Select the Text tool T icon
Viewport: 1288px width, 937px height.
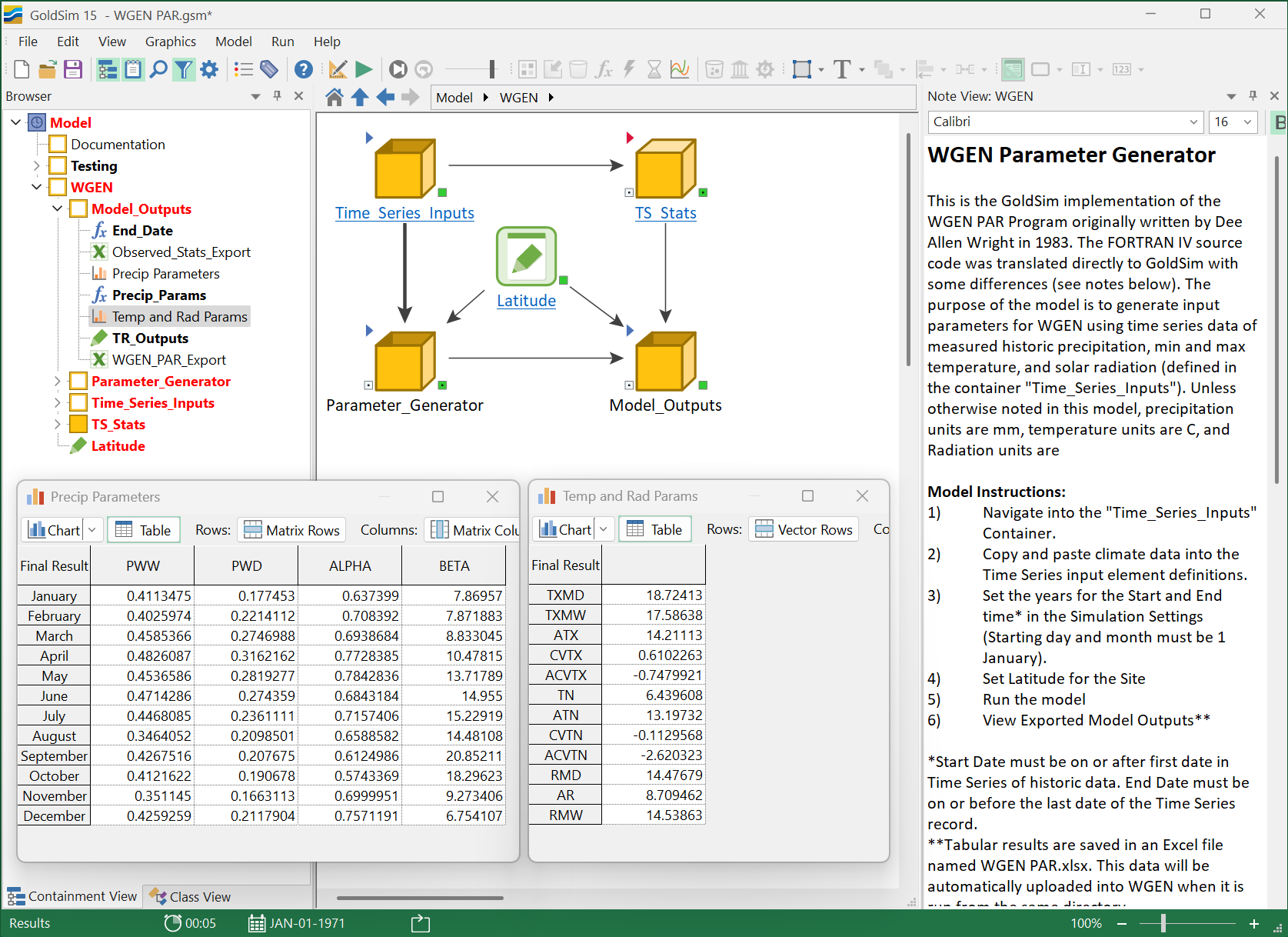click(x=842, y=69)
